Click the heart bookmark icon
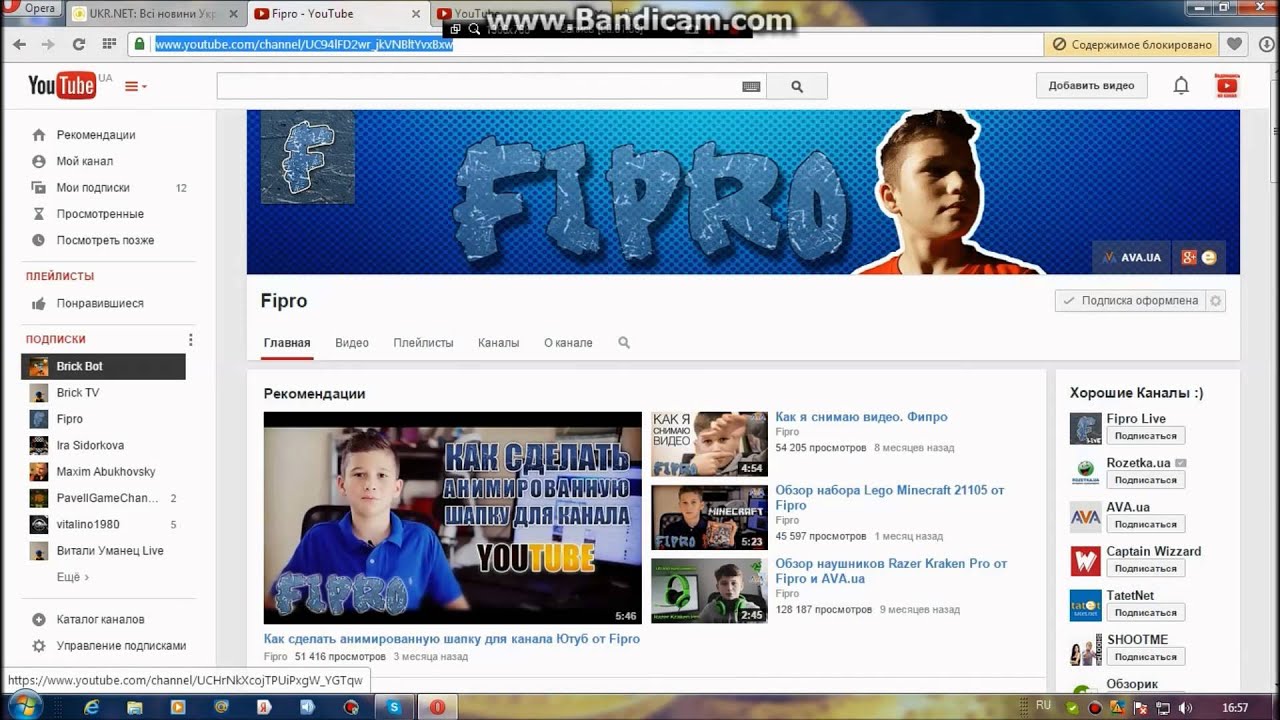The width and height of the screenshot is (1280, 720). pyautogui.click(x=1234, y=44)
